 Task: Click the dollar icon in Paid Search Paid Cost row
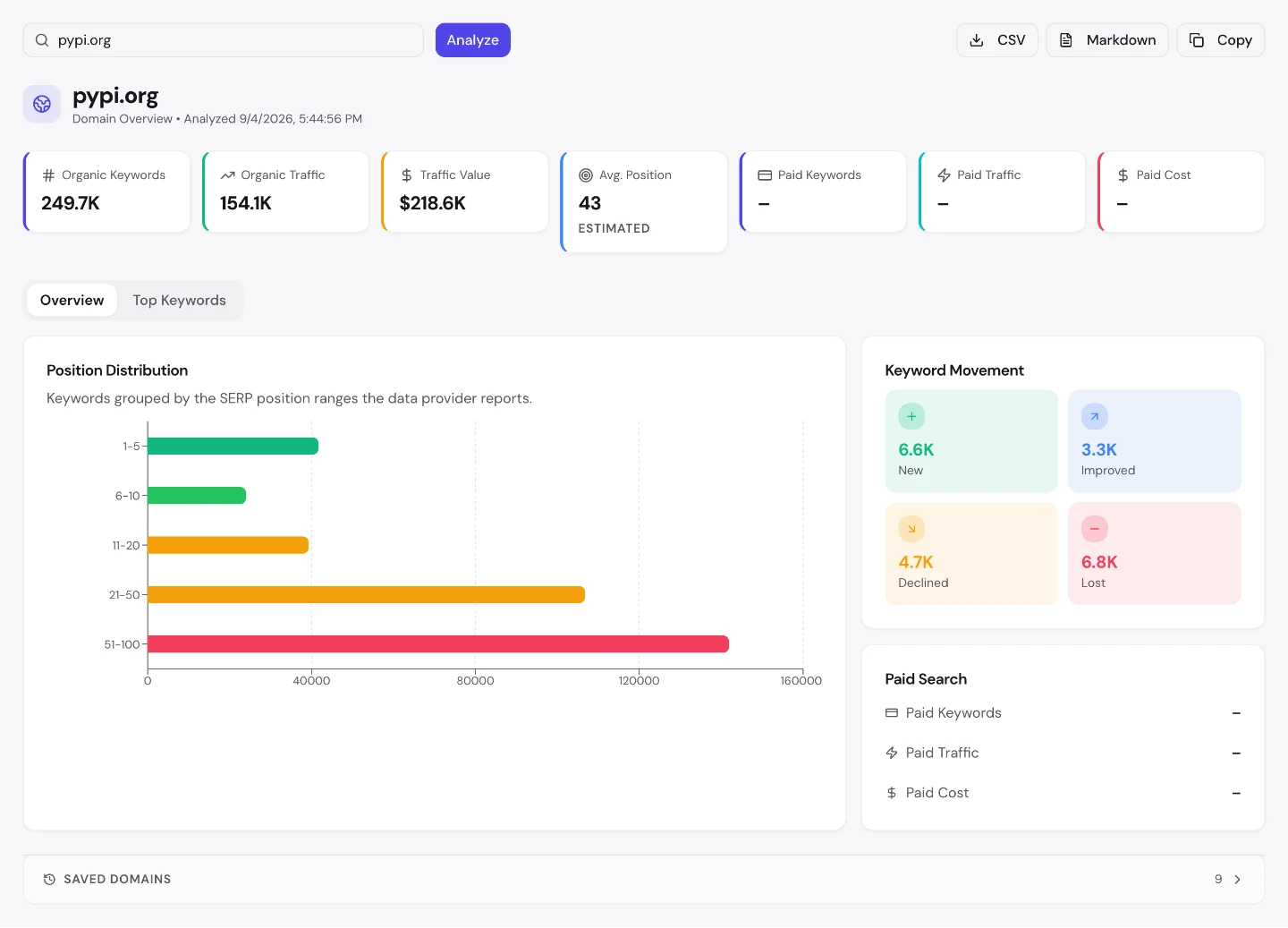[x=892, y=793]
